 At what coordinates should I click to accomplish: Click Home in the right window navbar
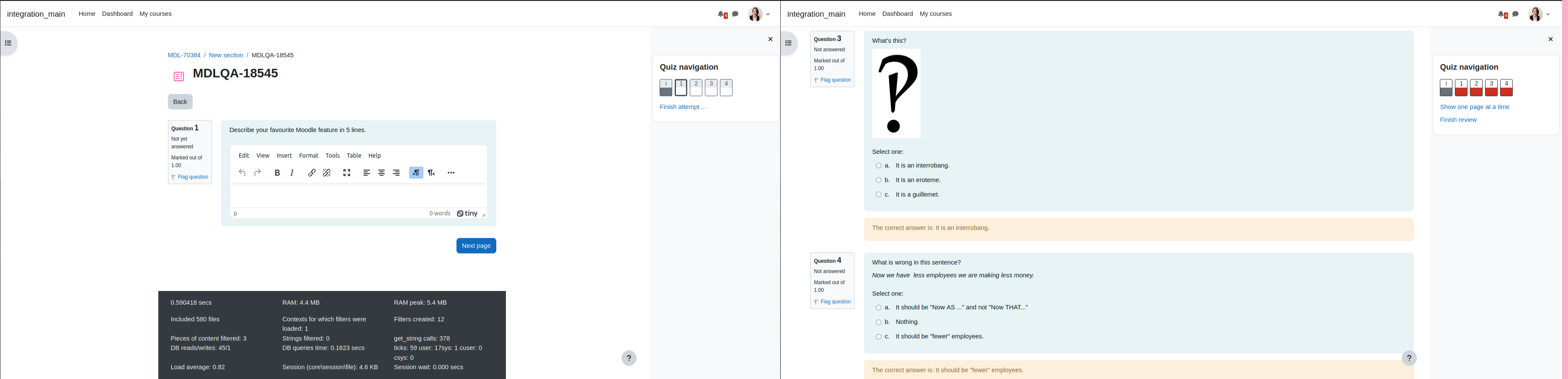867,14
